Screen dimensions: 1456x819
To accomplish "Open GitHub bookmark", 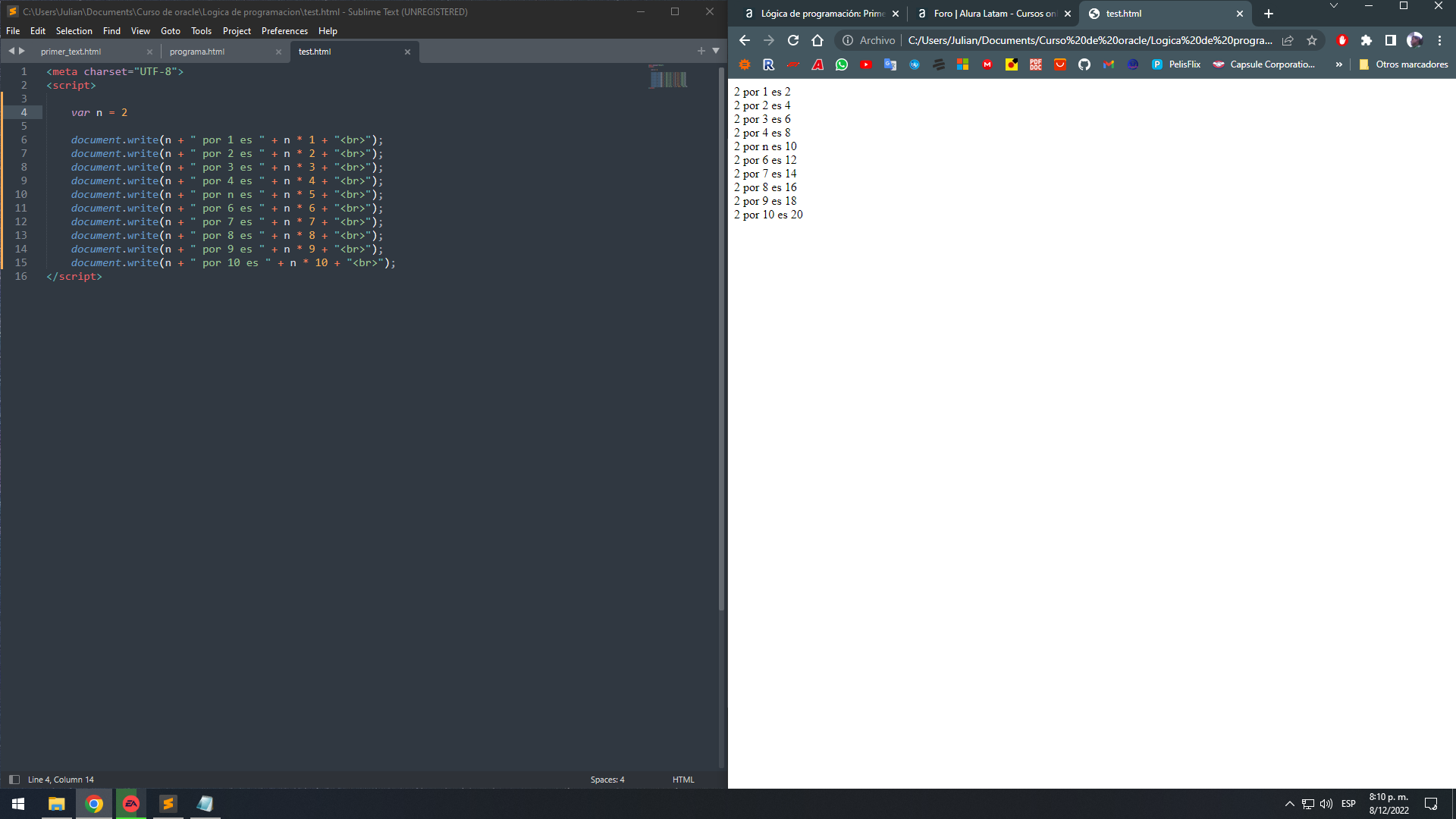I will 1084,64.
